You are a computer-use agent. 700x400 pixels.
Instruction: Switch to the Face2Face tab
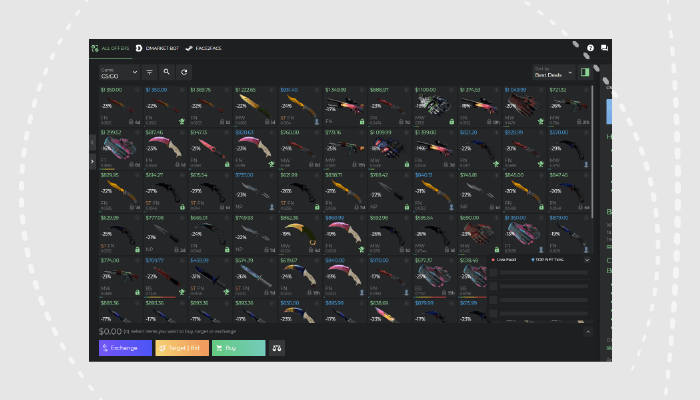click(204, 48)
